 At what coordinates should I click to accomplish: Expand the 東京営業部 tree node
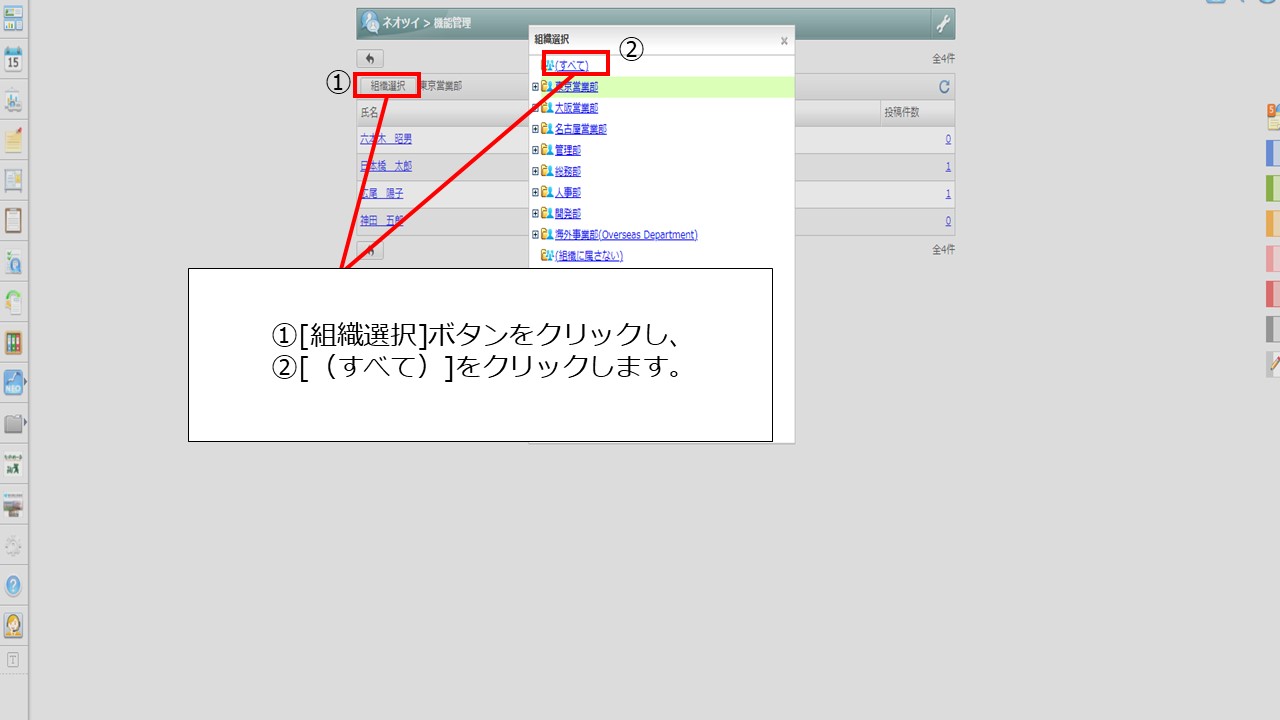[535, 87]
